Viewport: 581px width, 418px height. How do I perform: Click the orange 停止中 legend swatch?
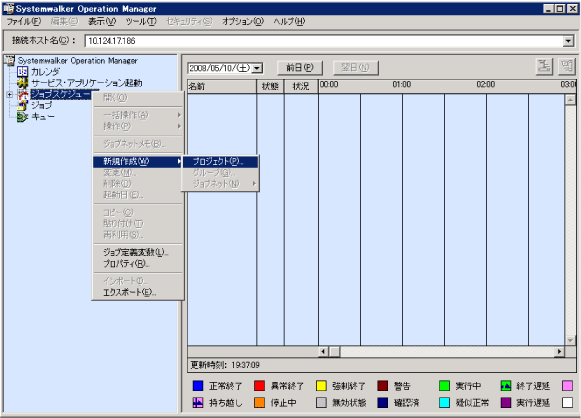click(x=259, y=402)
